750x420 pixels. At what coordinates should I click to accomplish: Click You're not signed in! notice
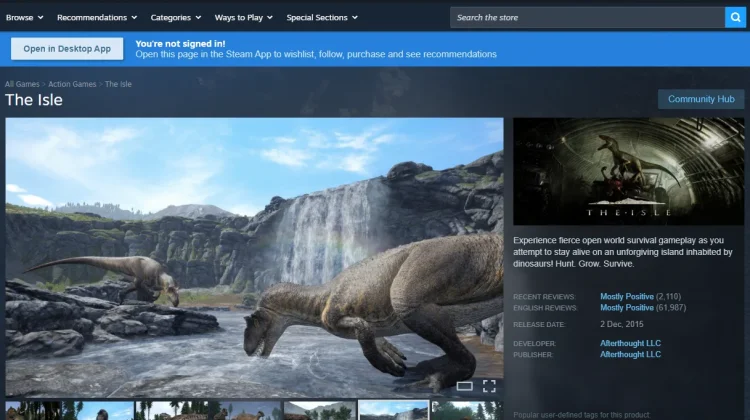click(x=180, y=44)
